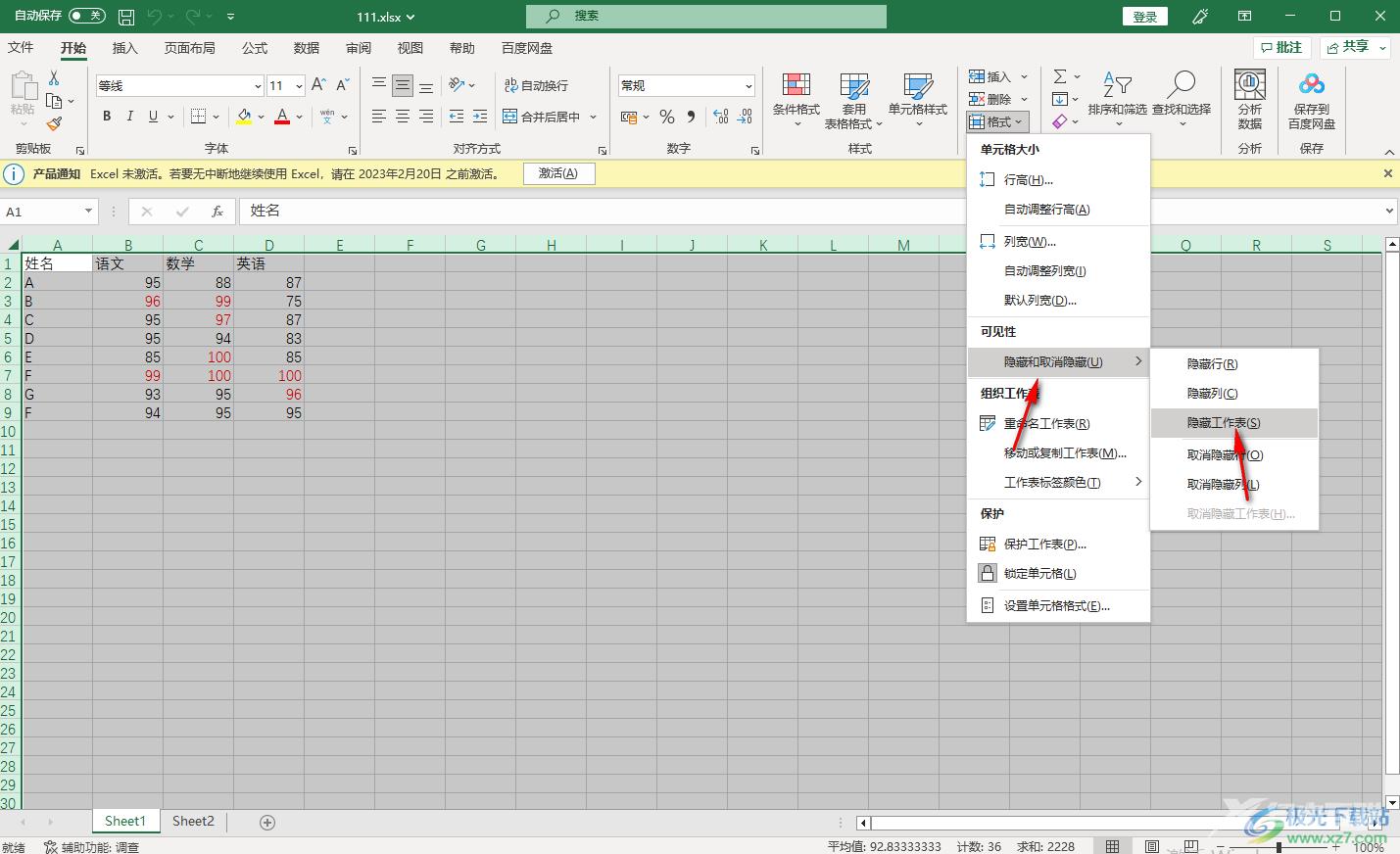Close the product notification bar
1400x854 pixels.
click(x=1387, y=173)
